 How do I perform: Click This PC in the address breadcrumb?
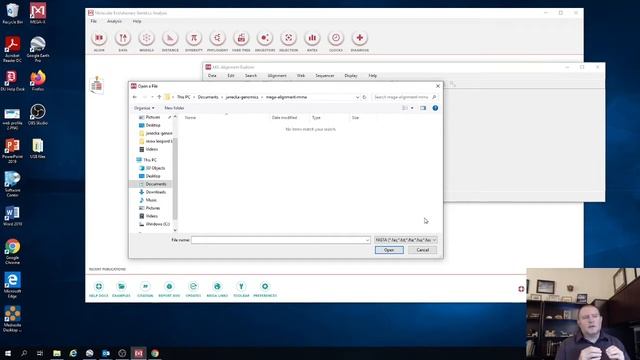(x=184, y=97)
